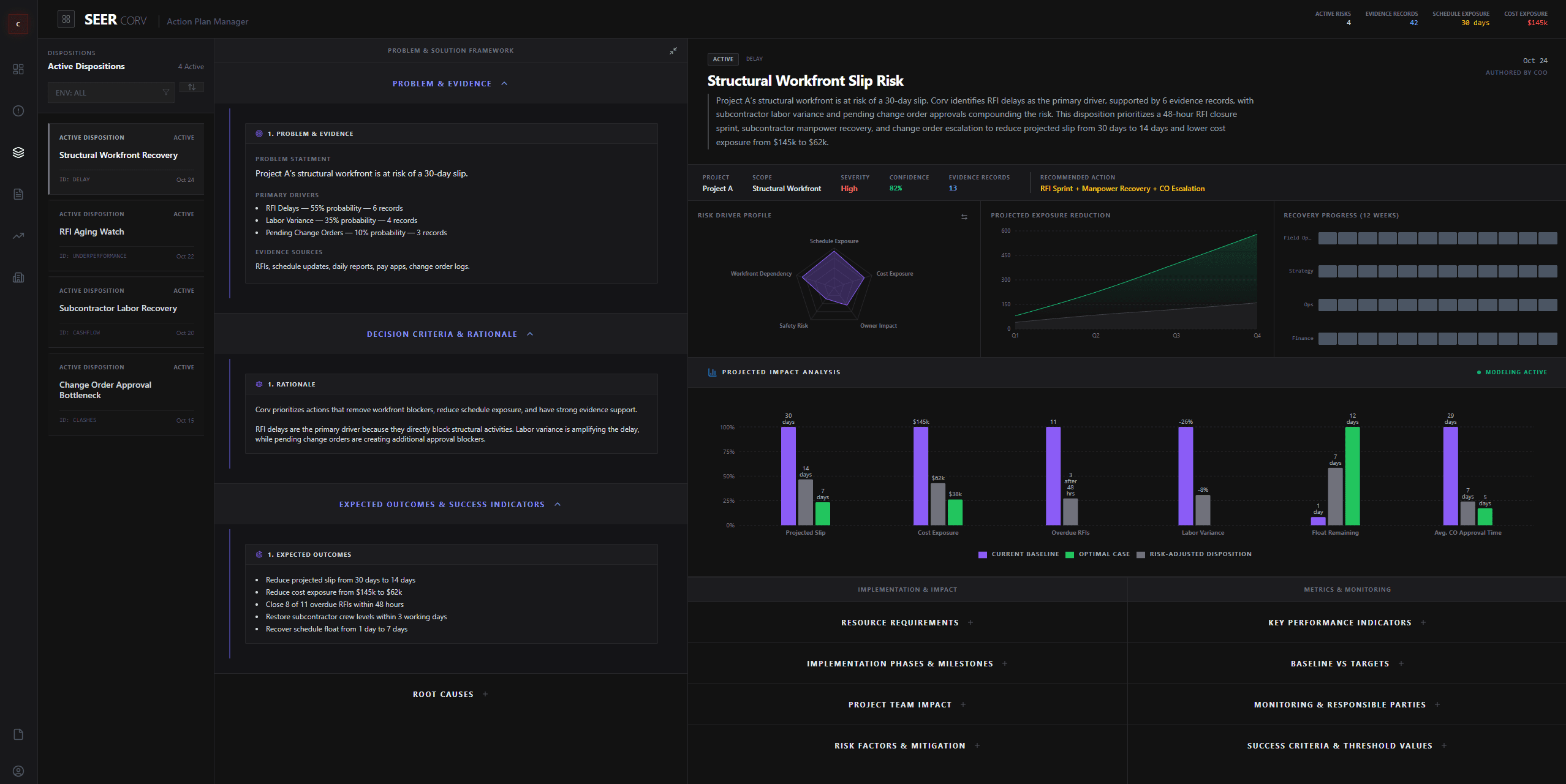Expand Monitoring & Responsible Parties

point(1347,704)
